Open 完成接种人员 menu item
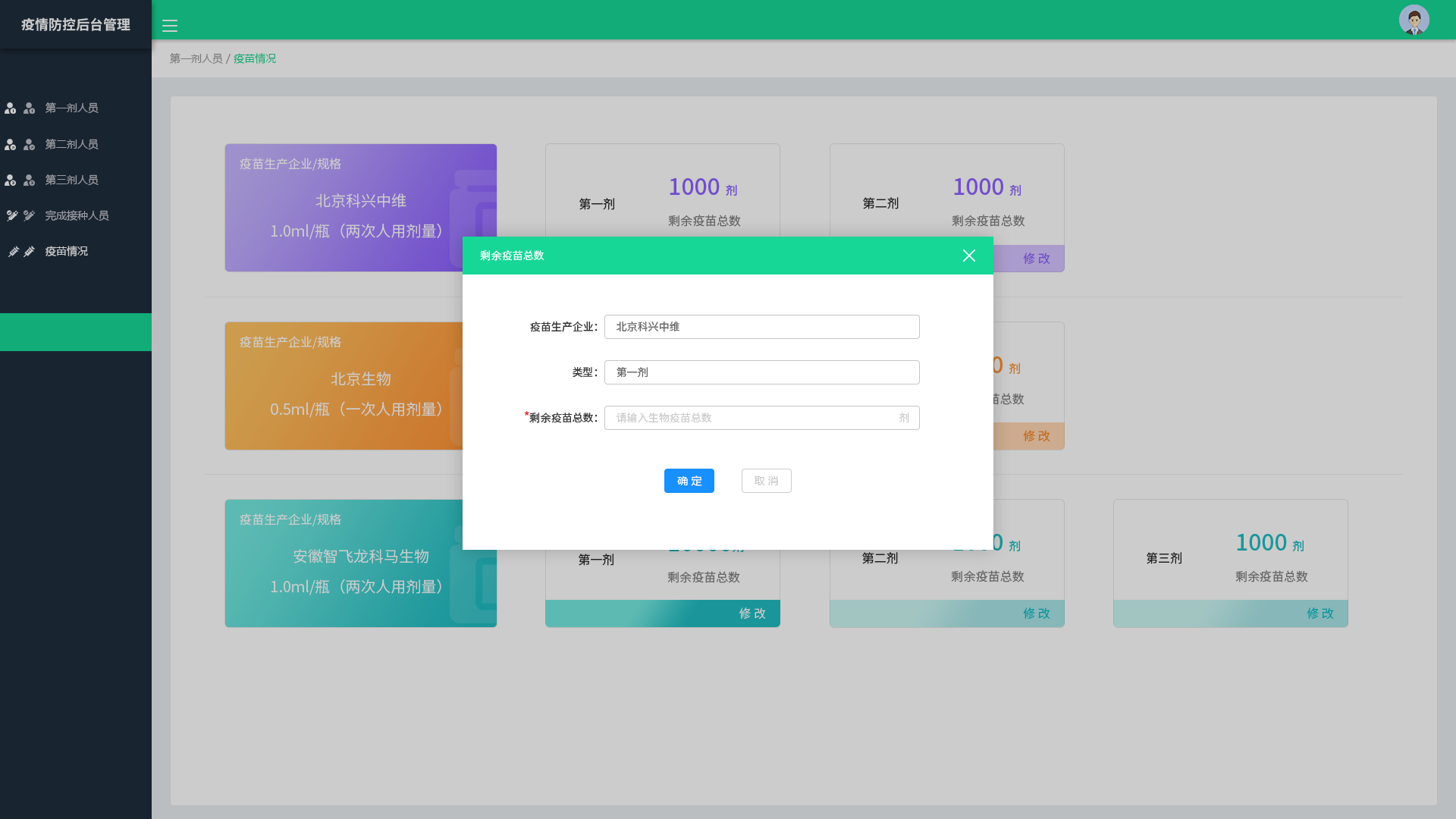Screen dimensions: 1456x819 [76, 215]
